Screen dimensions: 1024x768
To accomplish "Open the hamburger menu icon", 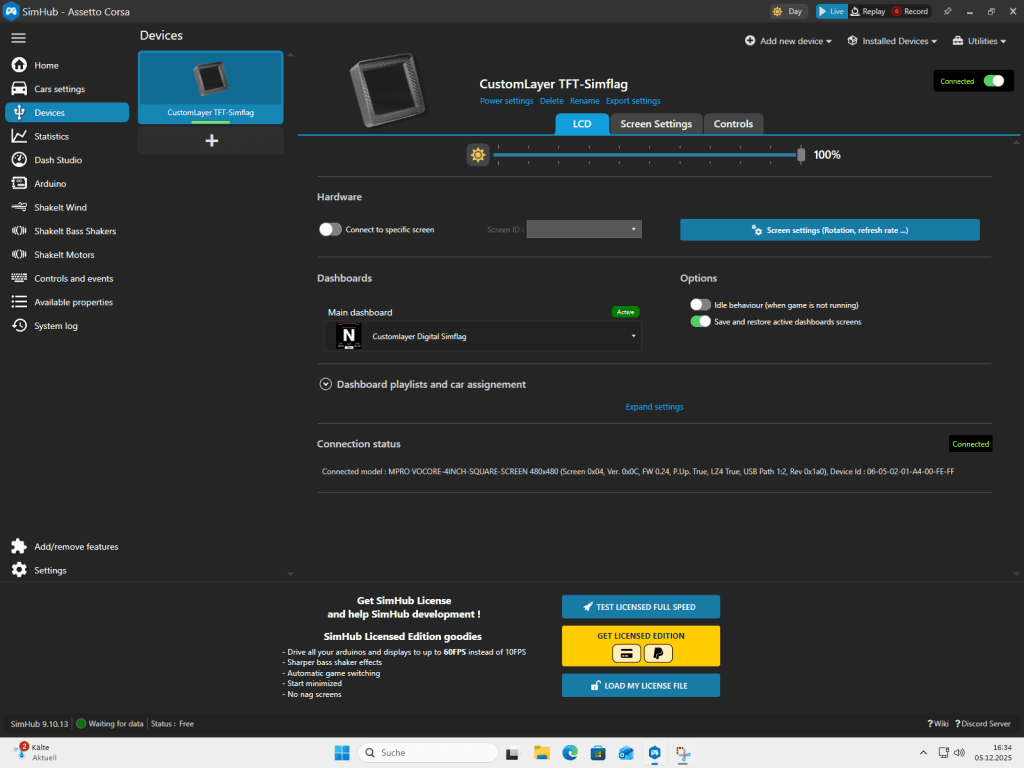I will tap(18, 38).
